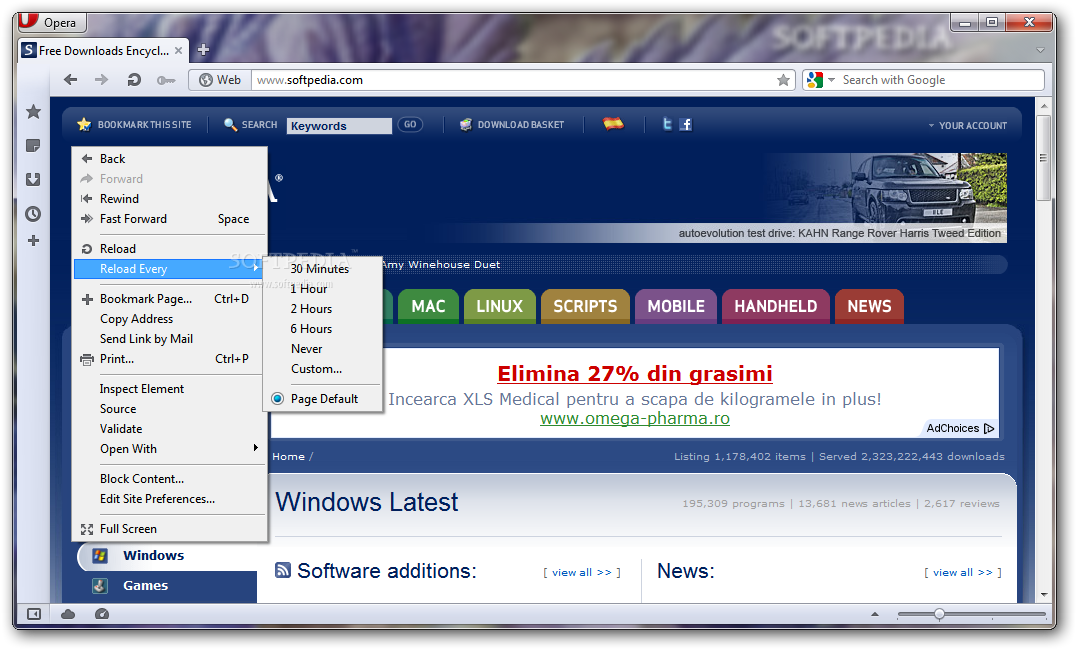The image size is (1077, 650).
Task: Choose Custom... reload interval
Action: pyautogui.click(x=323, y=368)
